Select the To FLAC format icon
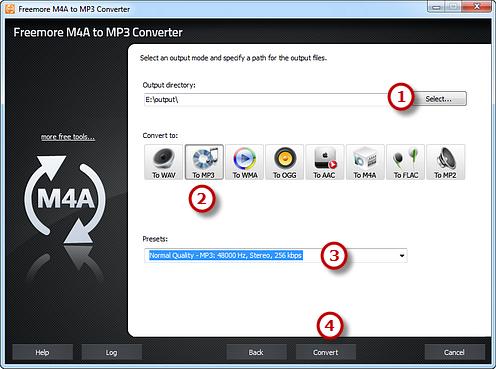The height and width of the screenshot is (369, 496). point(405,162)
